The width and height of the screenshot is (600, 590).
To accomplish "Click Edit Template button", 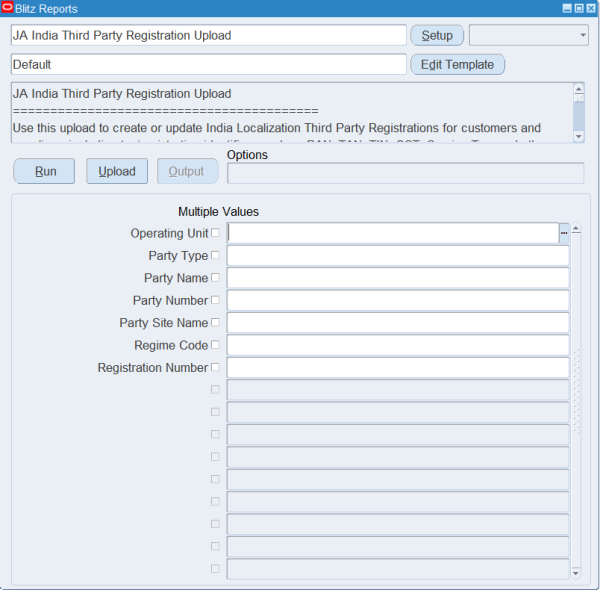I will coord(457,64).
